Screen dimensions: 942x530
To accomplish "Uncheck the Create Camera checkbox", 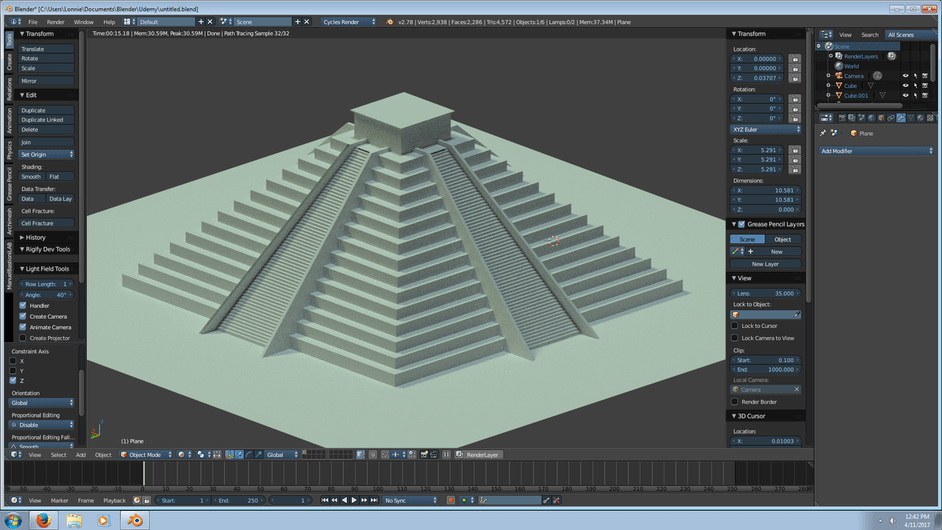I will 23,316.
